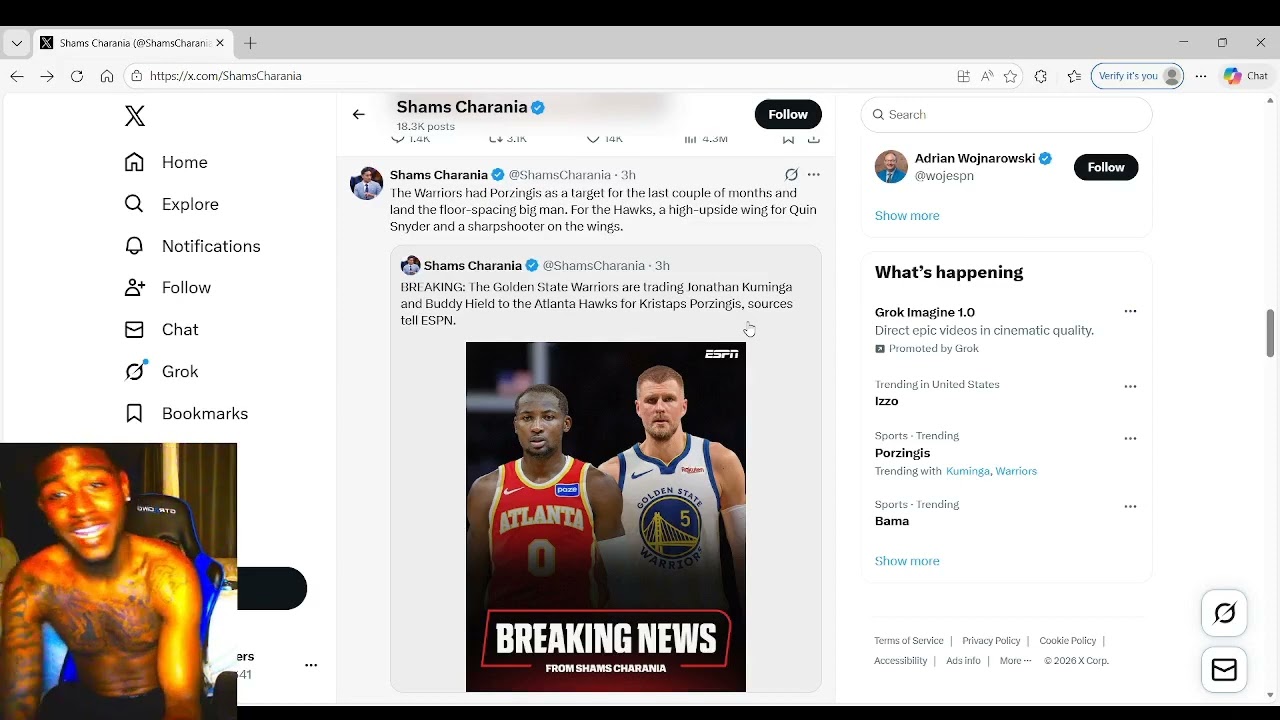View site information beside the address
This screenshot has width=1280, height=720.
click(136, 76)
